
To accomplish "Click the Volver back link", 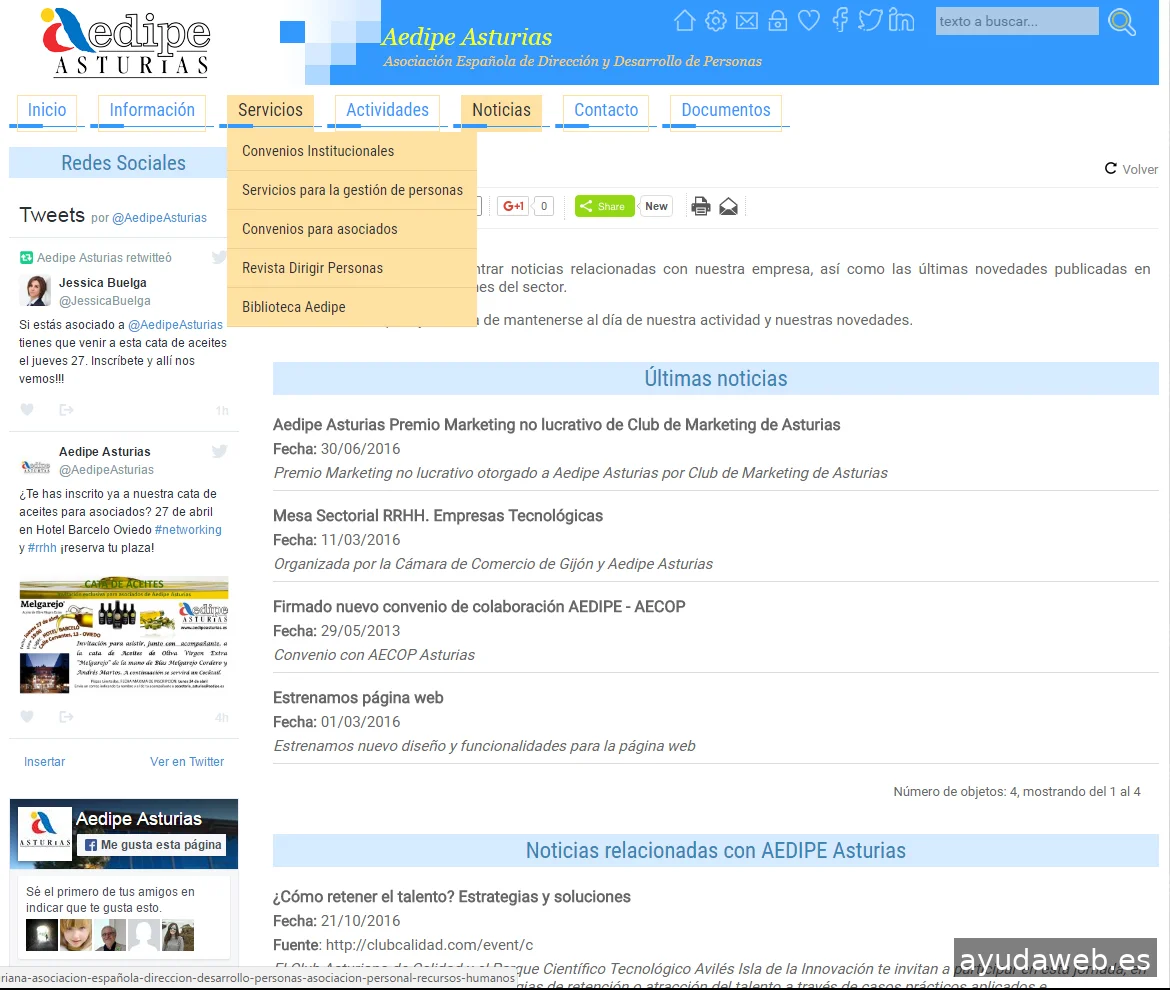I will pyautogui.click(x=1131, y=169).
